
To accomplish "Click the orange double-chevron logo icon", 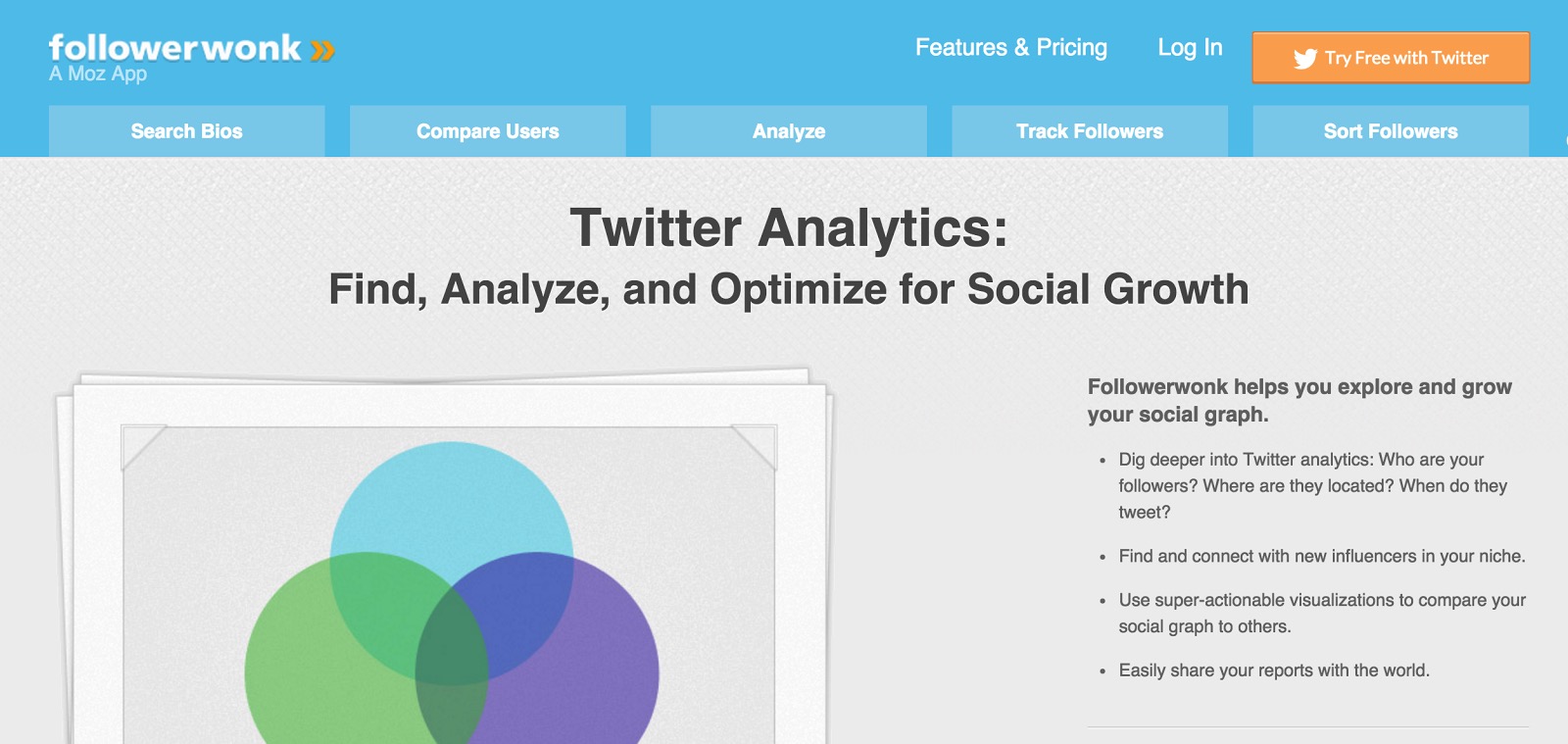I will 322,50.
